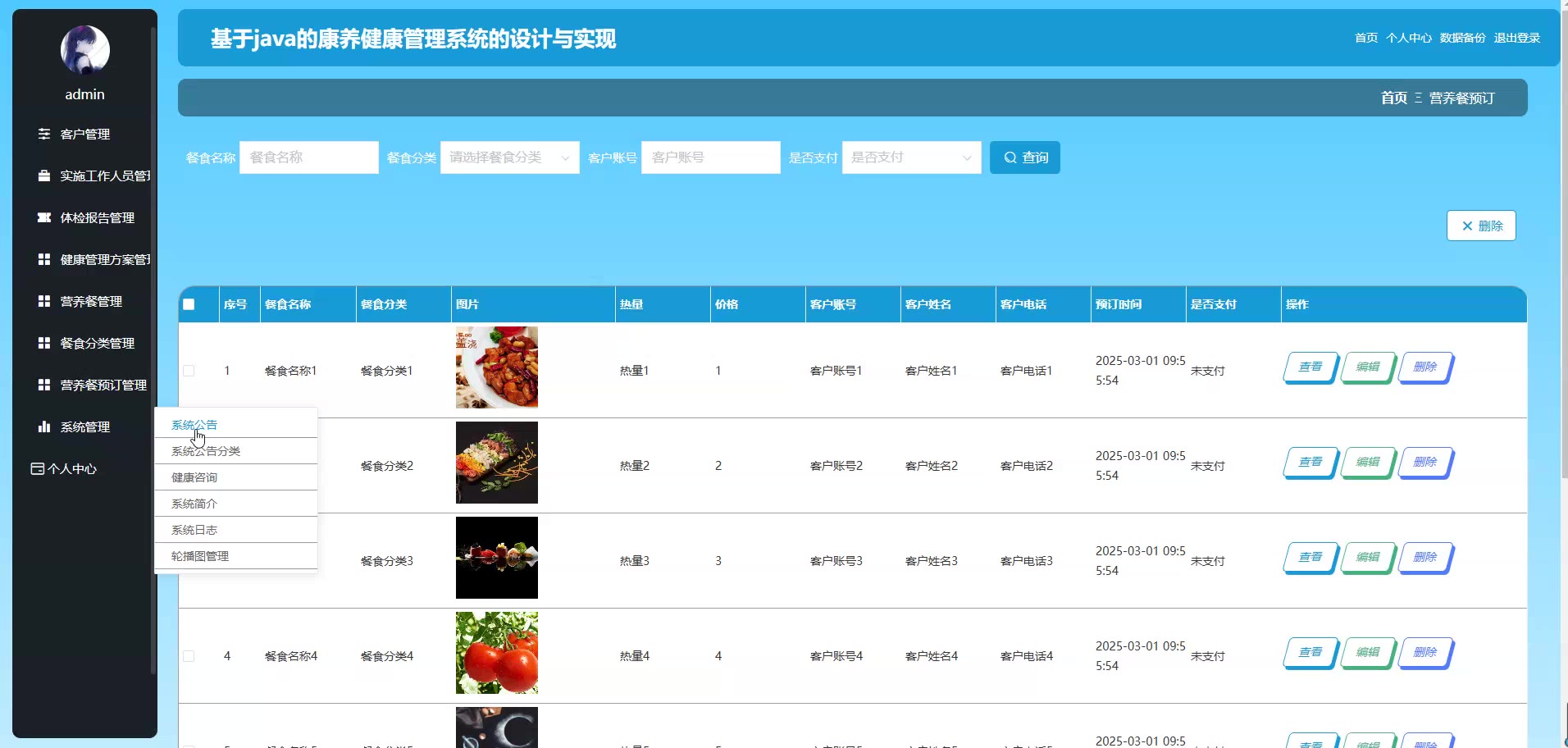Open the tomato image for 餐食名称4
This screenshot has height=748, width=1568.
click(497, 653)
